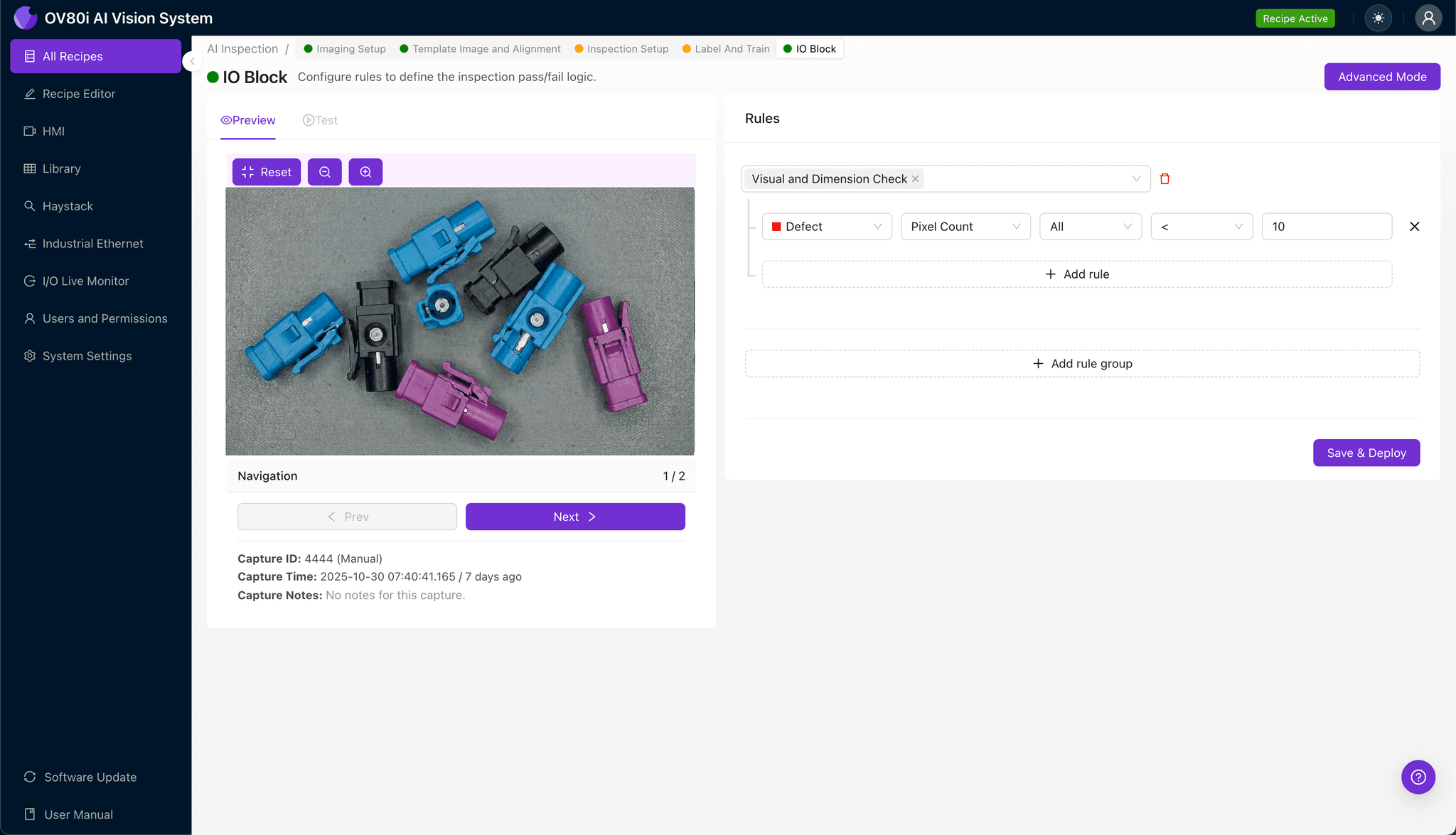This screenshot has width=1456, height=835.
Task: Enable Advanced Mode
Action: 1381,76
